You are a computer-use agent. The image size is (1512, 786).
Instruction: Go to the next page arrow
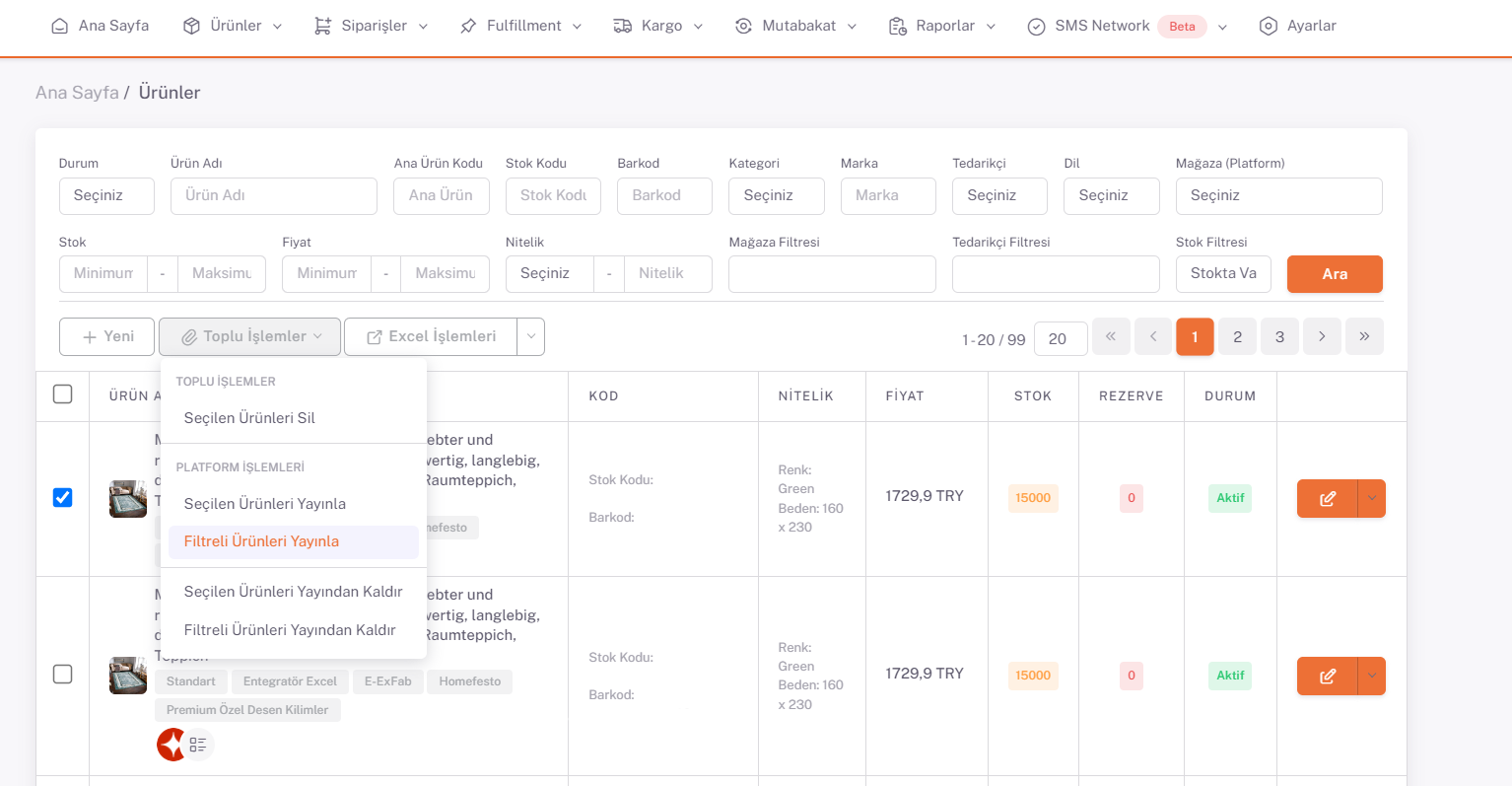(x=1323, y=336)
